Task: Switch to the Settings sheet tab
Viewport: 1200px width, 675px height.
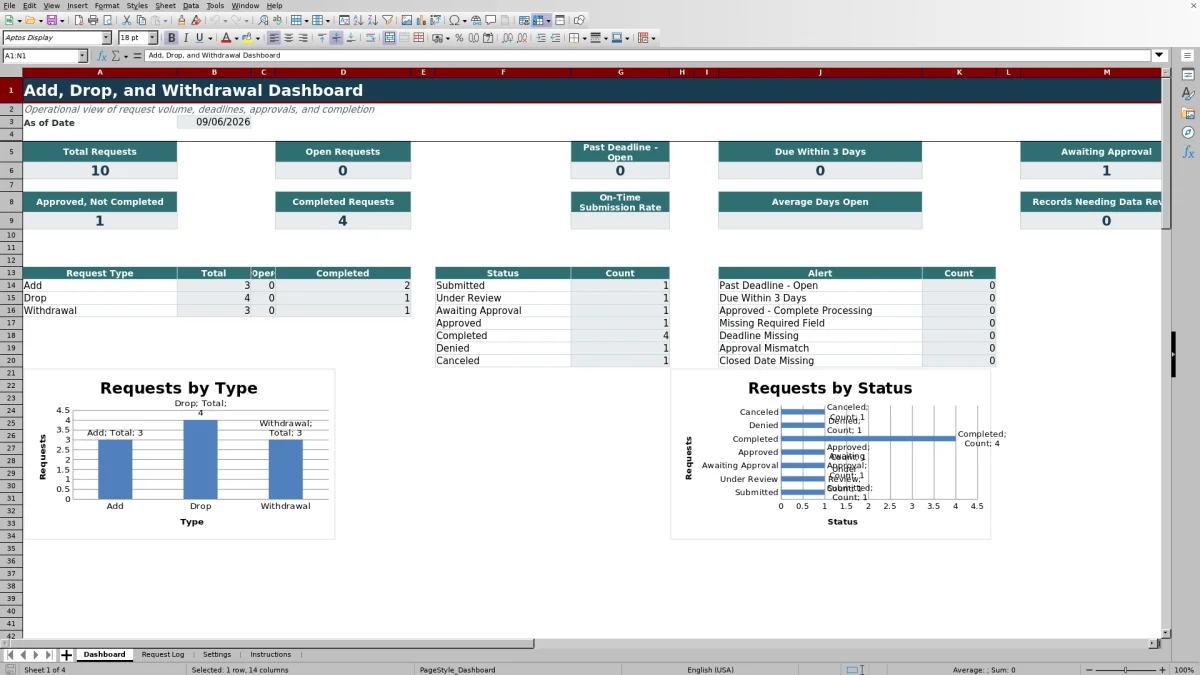Action: (217, 654)
